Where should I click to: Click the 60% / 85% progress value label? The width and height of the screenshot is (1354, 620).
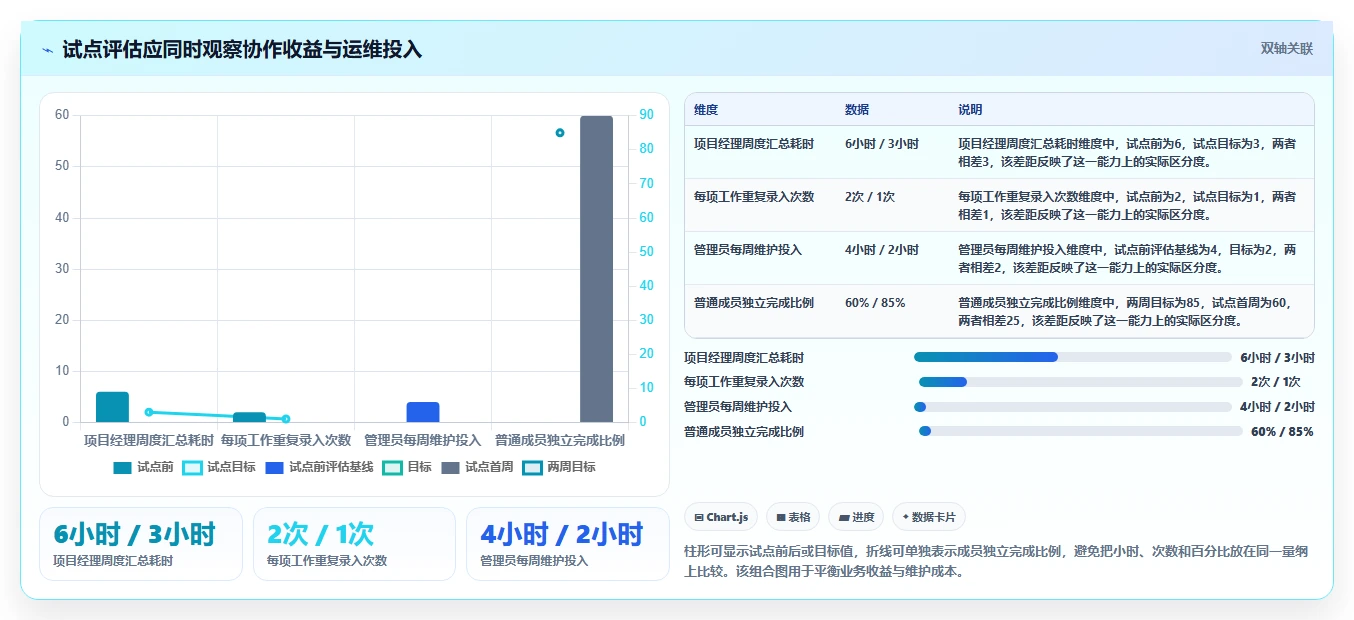click(1282, 432)
